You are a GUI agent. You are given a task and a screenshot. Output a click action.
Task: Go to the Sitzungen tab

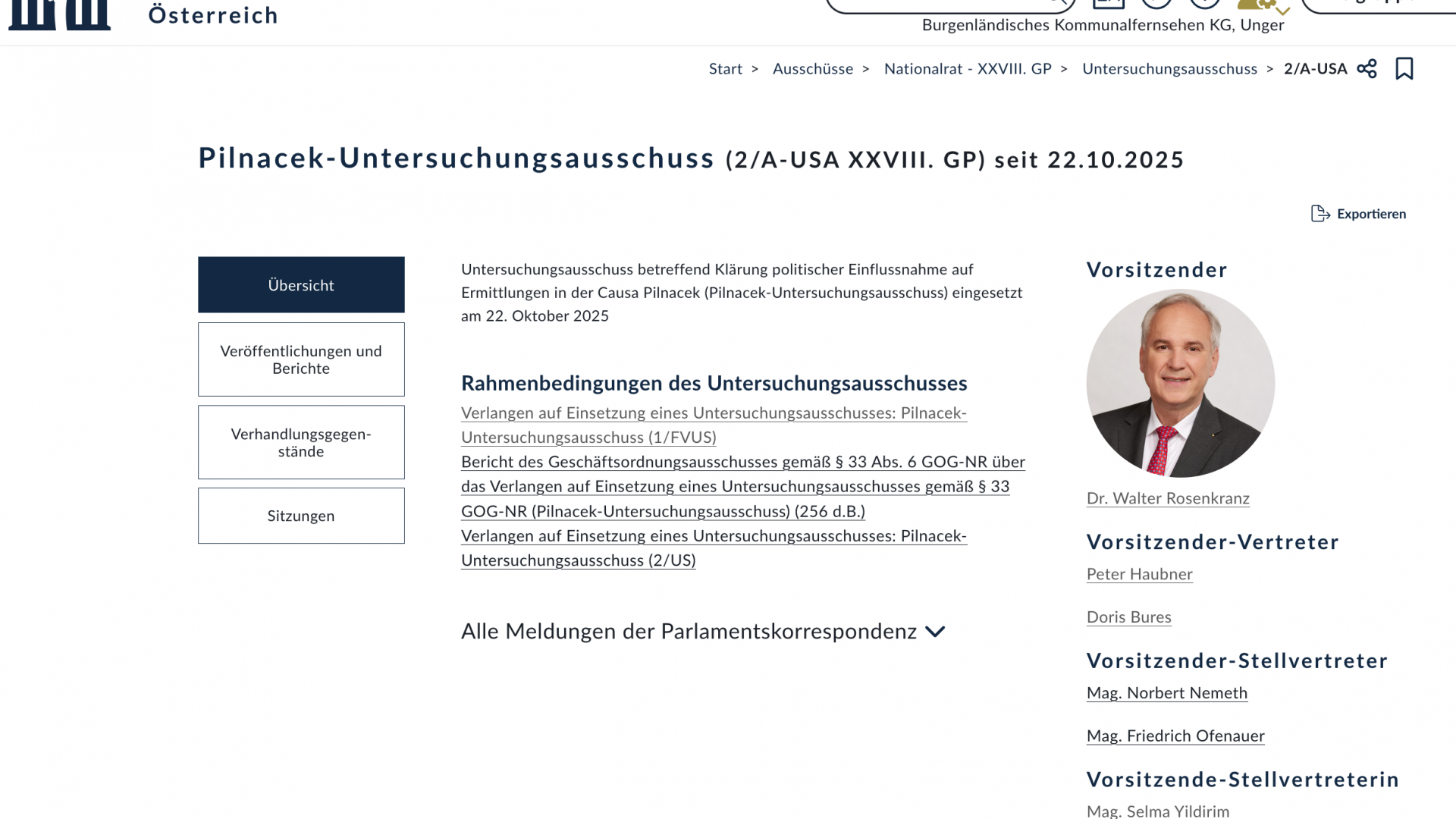click(x=301, y=516)
